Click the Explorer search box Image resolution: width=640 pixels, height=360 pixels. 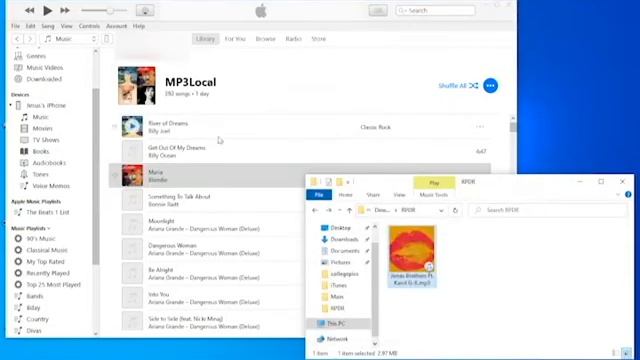click(x=548, y=210)
